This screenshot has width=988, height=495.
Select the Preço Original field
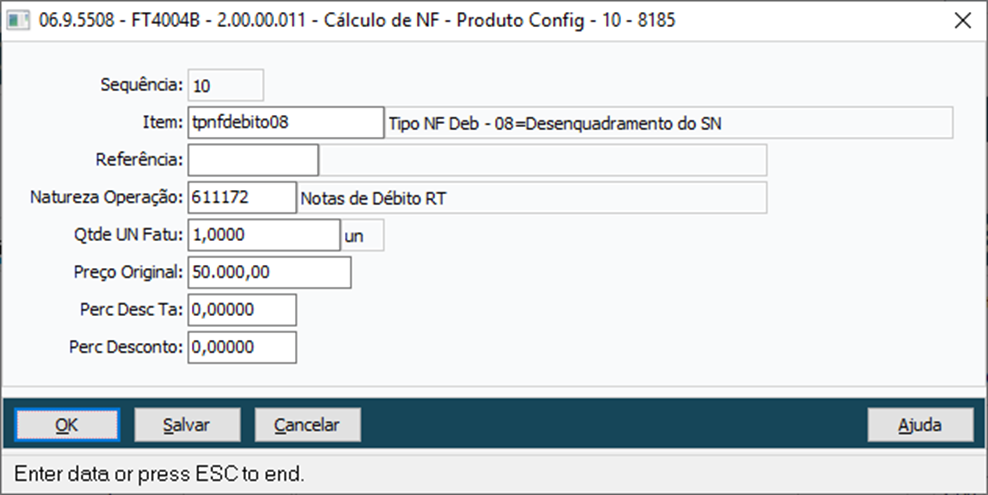[268, 272]
